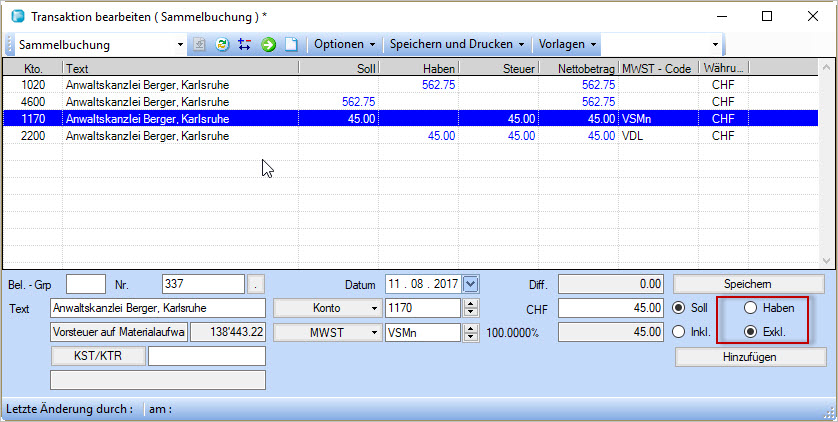838x422 pixels.
Task: Open the MWST dropdown button
Action: point(326,332)
